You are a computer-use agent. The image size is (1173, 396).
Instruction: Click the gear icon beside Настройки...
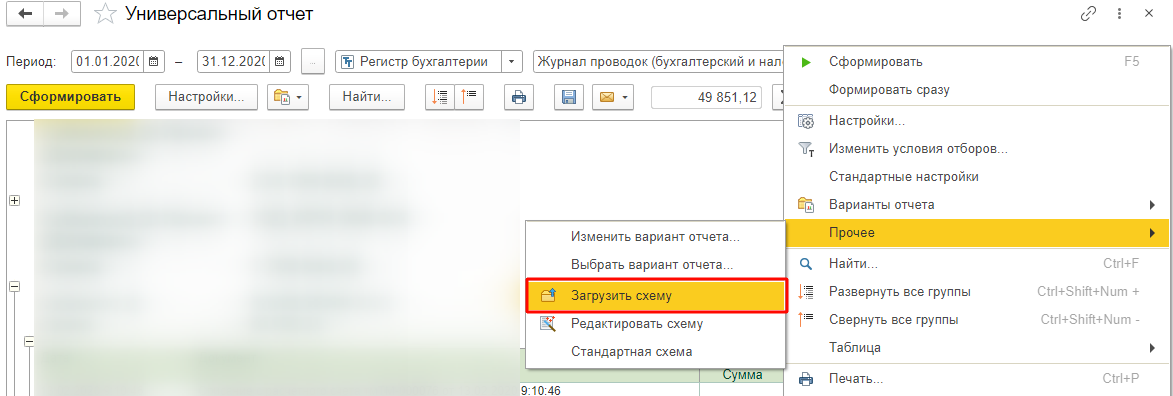pos(806,121)
